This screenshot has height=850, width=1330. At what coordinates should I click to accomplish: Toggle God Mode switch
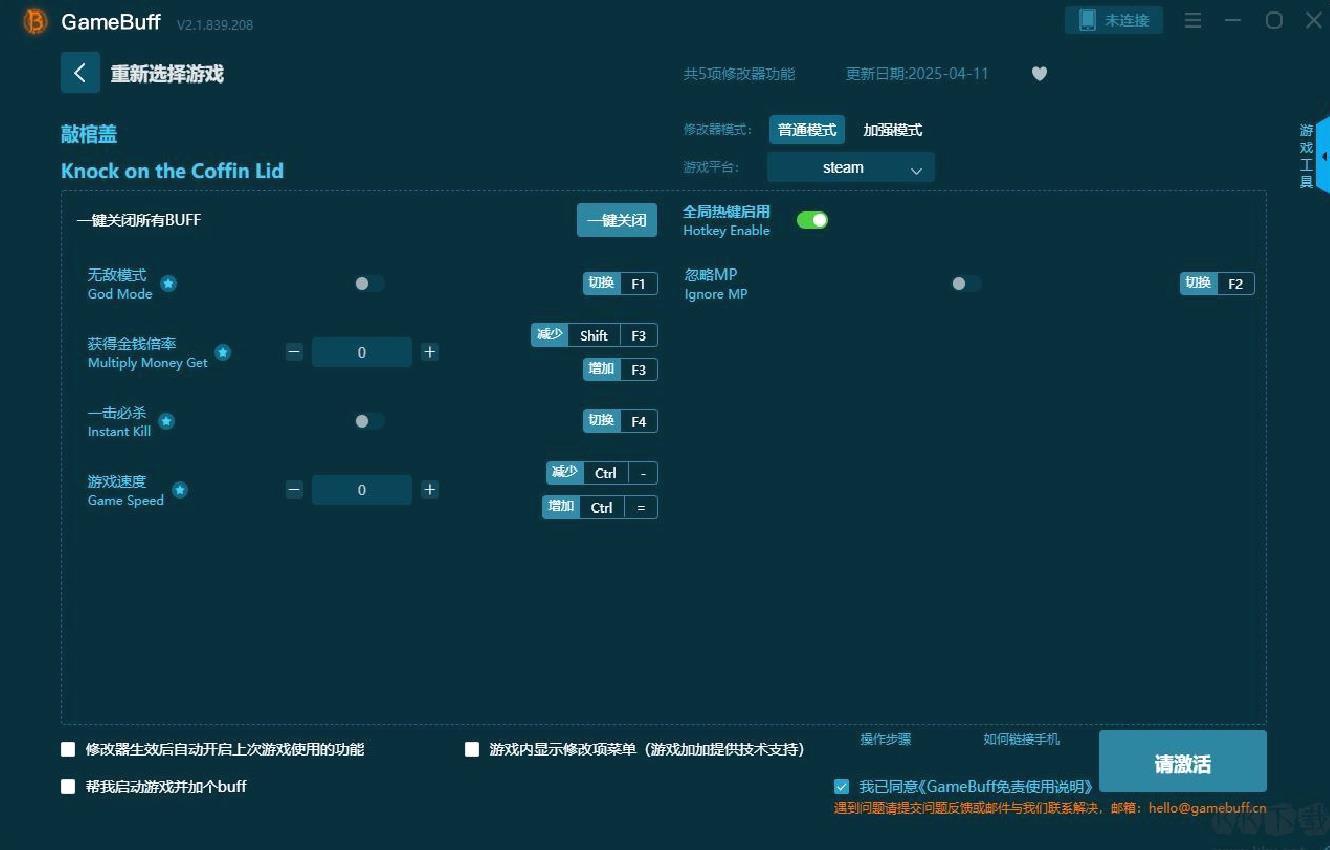pos(369,283)
